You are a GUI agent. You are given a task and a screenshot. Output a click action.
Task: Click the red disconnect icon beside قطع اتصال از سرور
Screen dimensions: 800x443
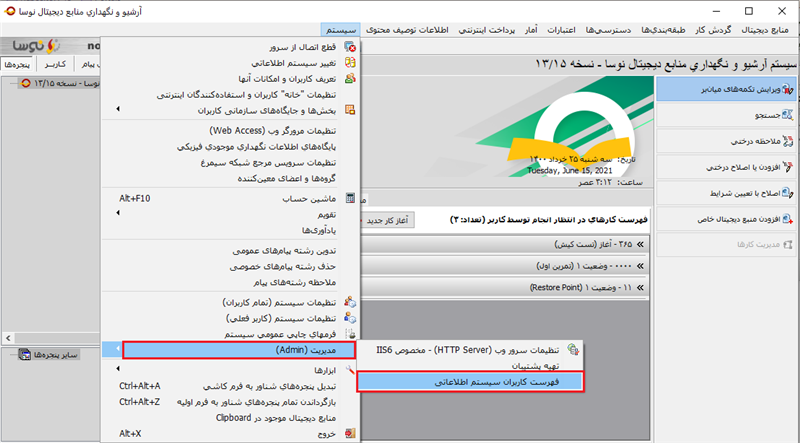[x=349, y=47]
